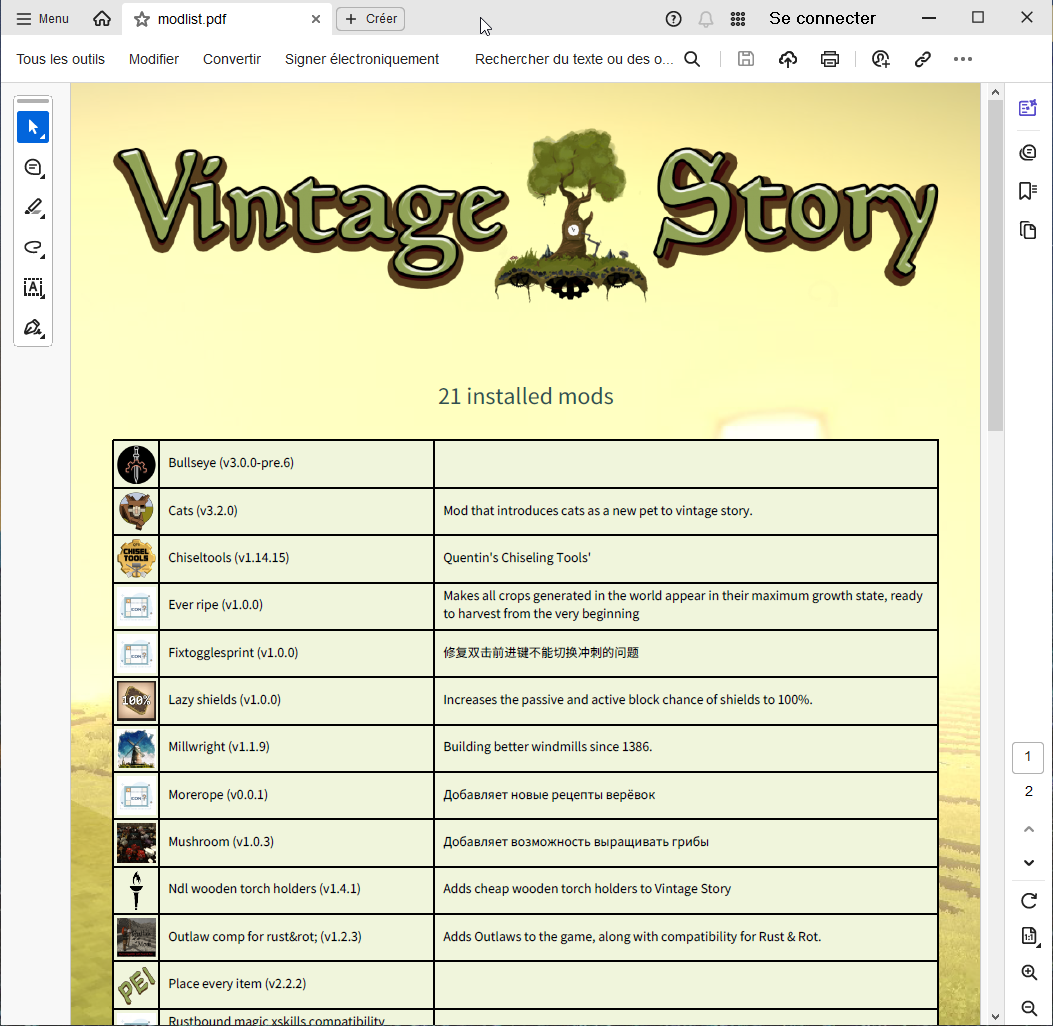Open the page display settings icon

click(1029, 936)
